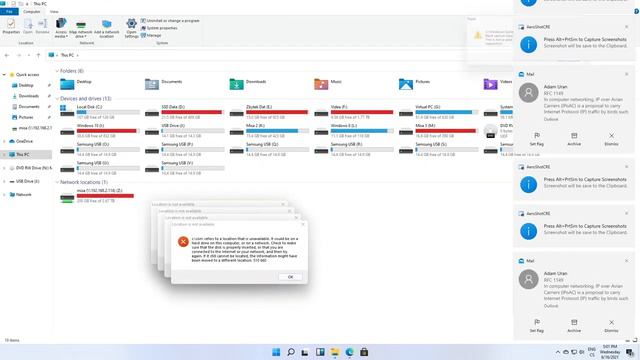Expand the OneDrive tree node

pos(4,141)
